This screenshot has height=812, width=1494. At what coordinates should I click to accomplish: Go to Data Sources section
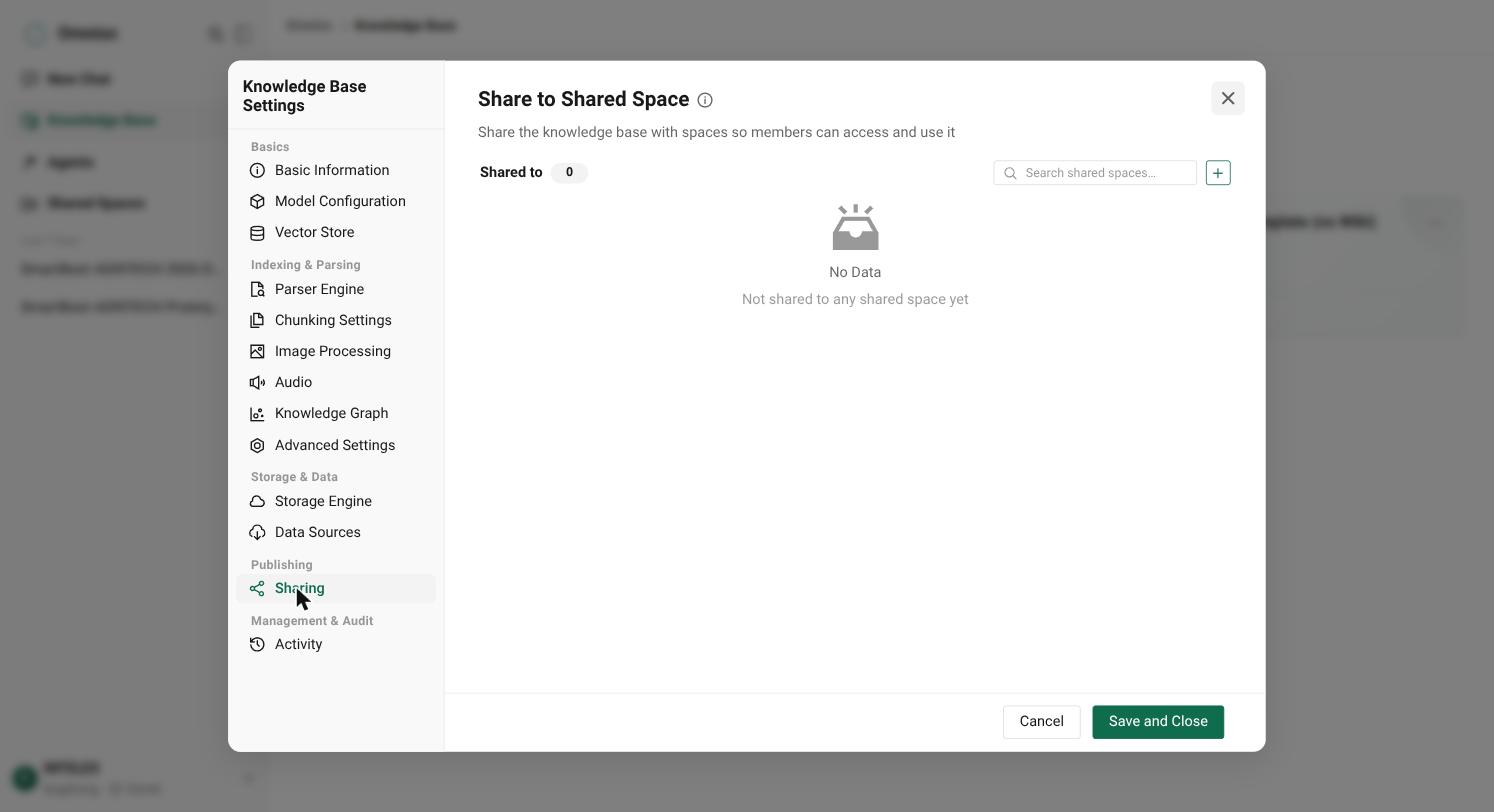click(x=336, y=533)
